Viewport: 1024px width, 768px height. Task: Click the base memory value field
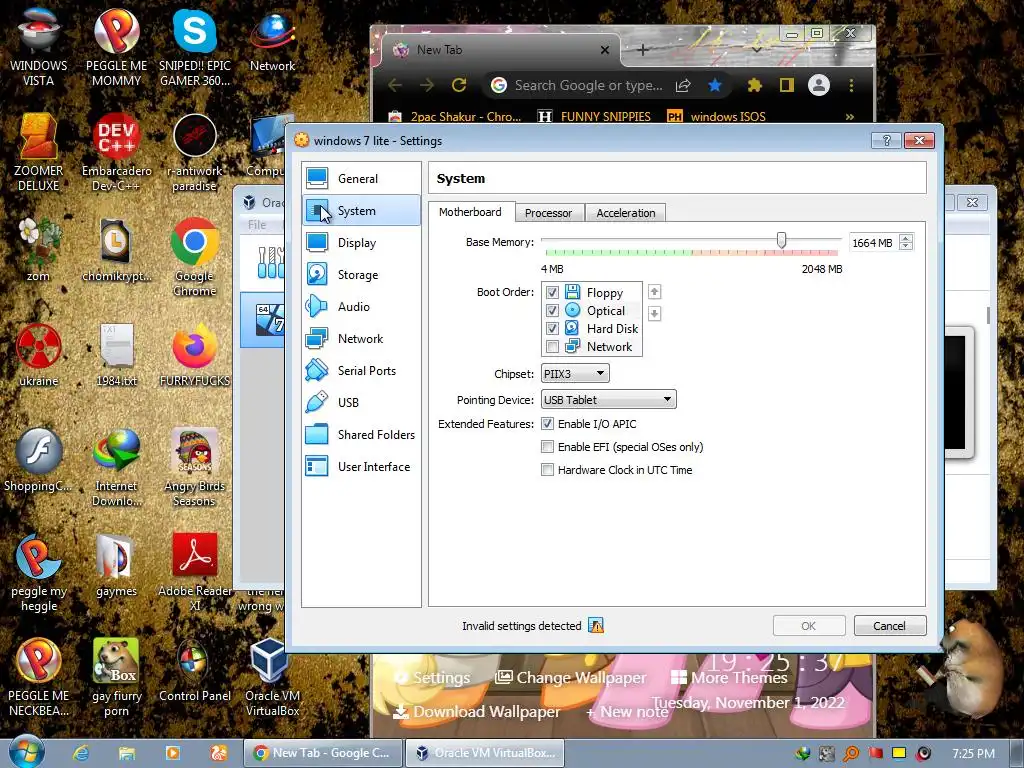pos(873,243)
